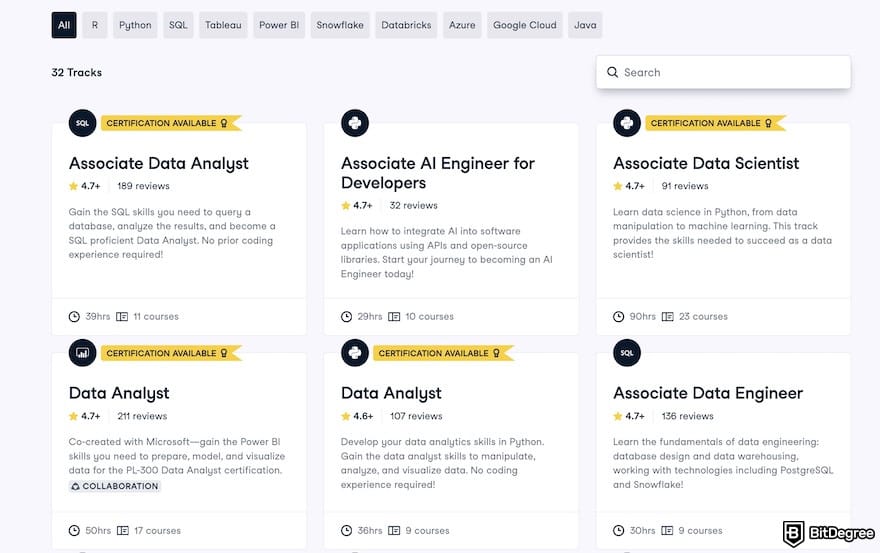Click Python icon on 107-review Data Analyst card

pyautogui.click(x=355, y=353)
